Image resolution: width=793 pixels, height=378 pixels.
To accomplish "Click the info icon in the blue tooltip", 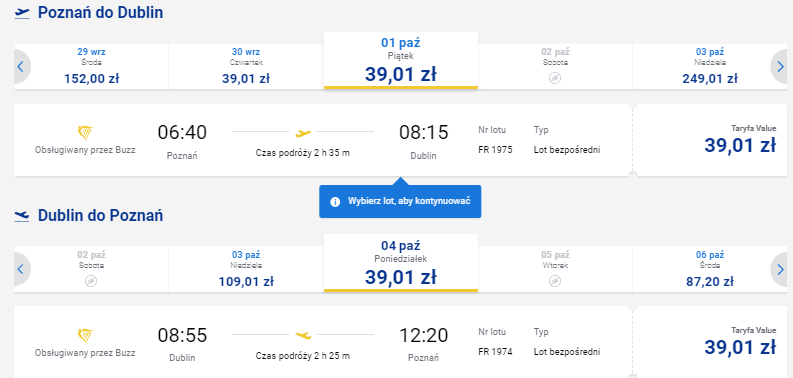I will click(334, 201).
